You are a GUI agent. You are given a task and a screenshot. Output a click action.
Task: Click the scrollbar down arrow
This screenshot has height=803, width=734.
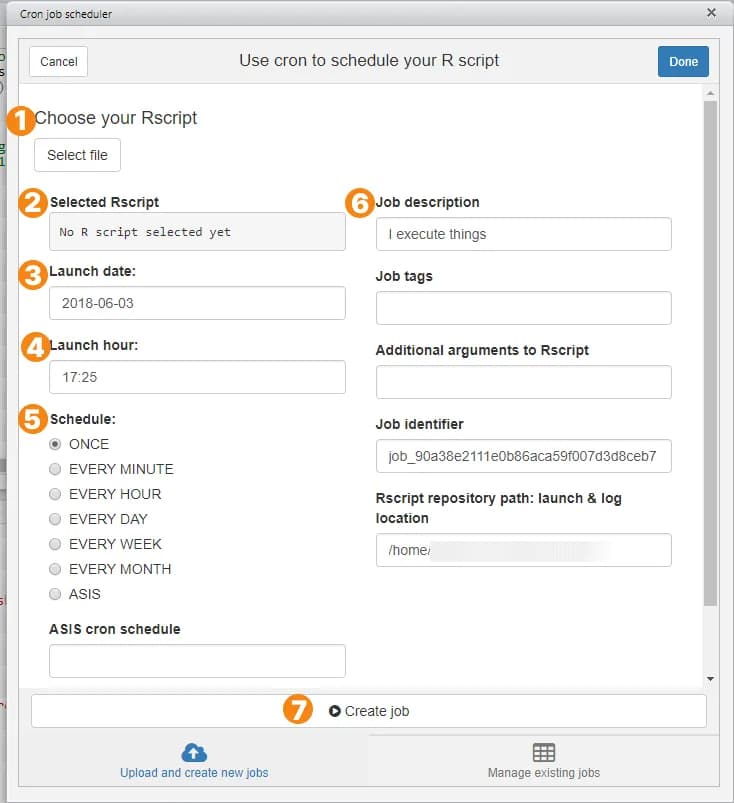[x=710, y=679]
